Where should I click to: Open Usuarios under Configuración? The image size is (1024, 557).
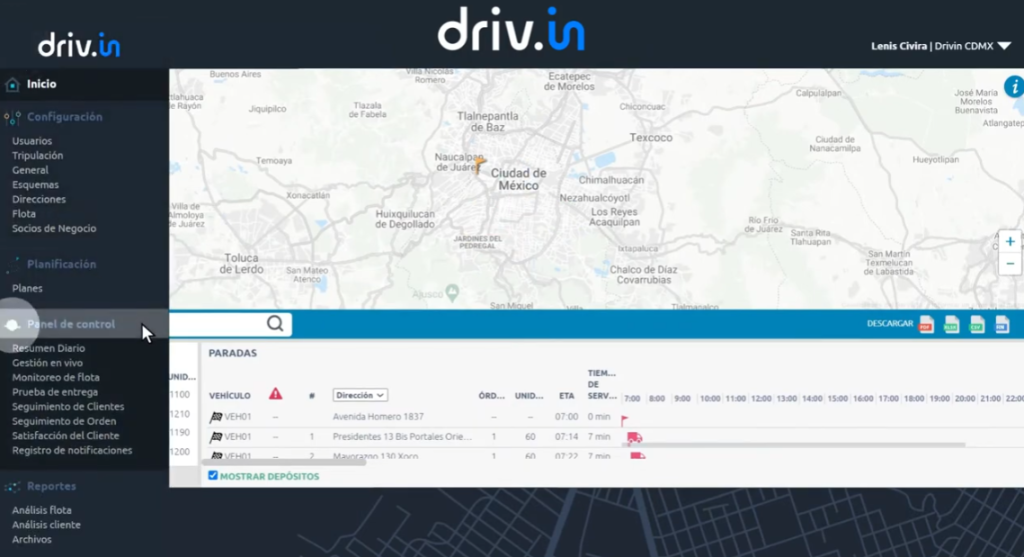(32, 141)
